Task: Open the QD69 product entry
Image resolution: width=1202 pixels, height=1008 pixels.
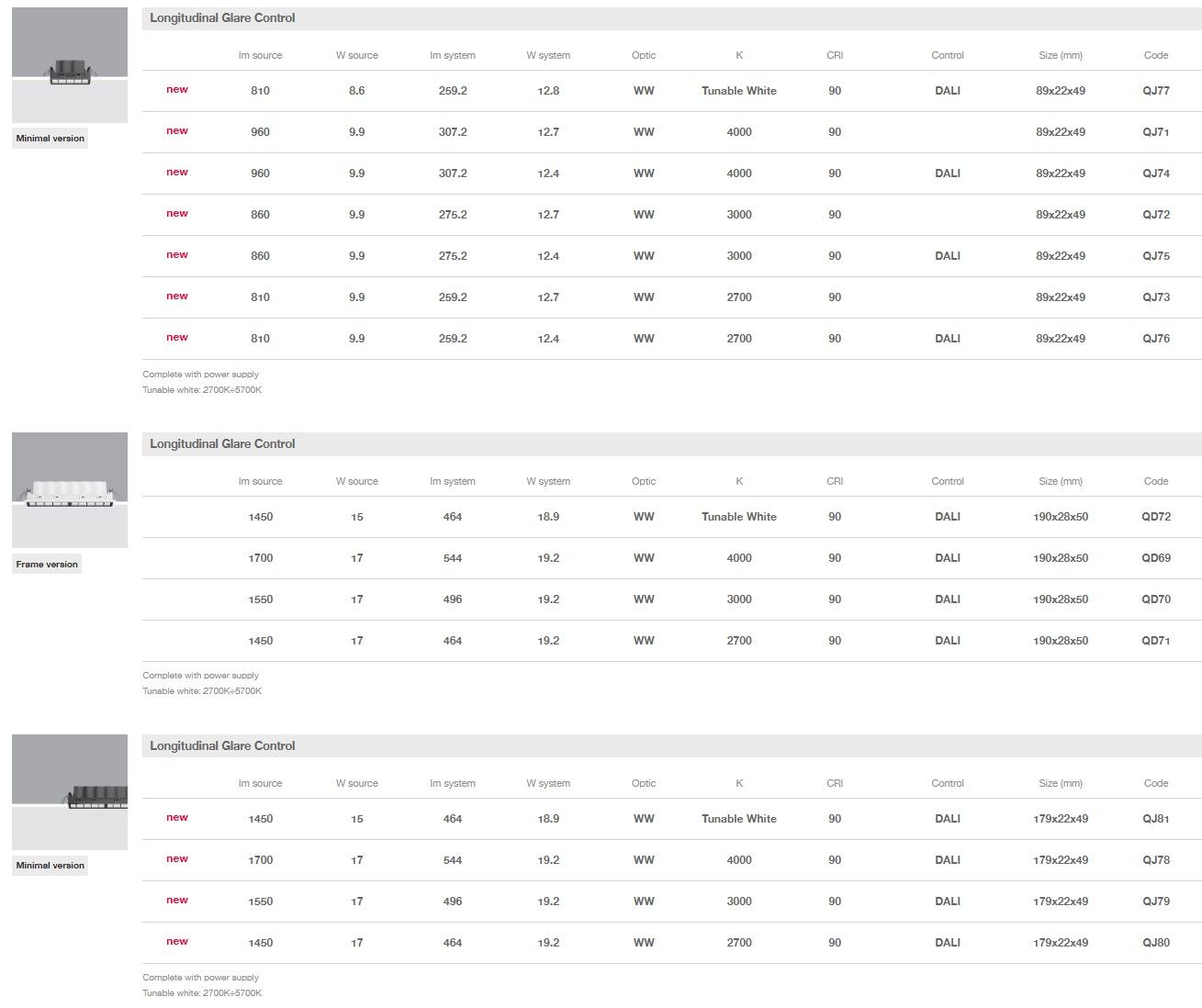Action: click(x=1155, y=558)
